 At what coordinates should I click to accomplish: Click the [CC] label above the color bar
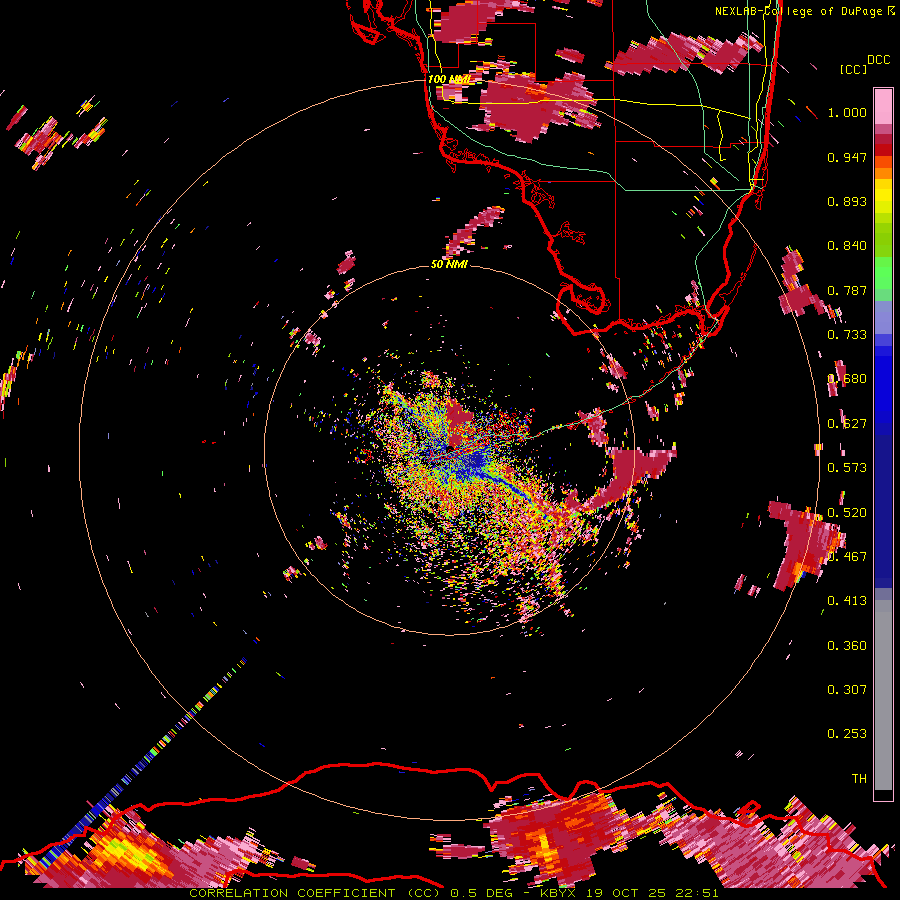853,69
